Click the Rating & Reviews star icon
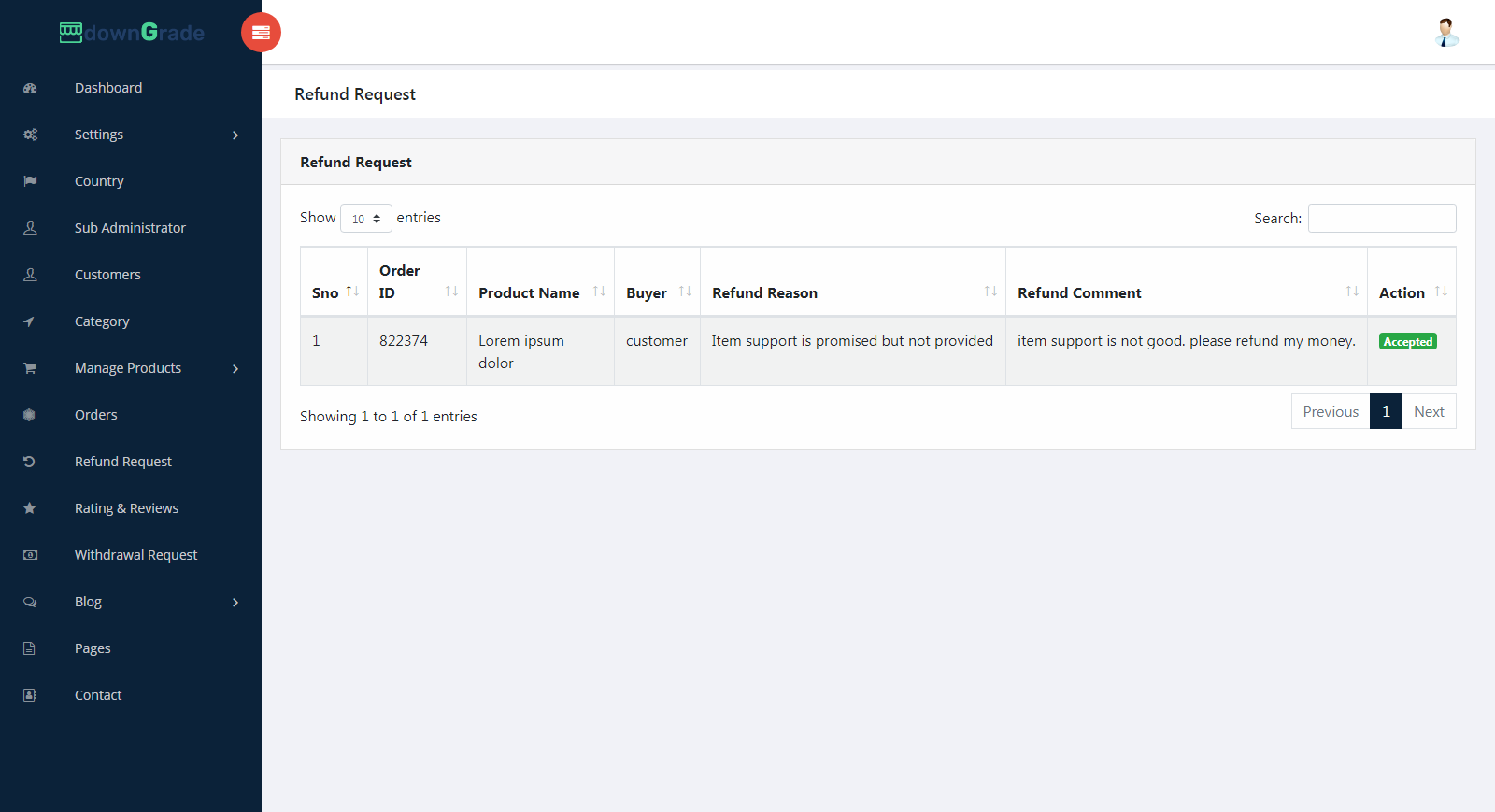Viewport: 1495px width, 812px height. point(30,508)
